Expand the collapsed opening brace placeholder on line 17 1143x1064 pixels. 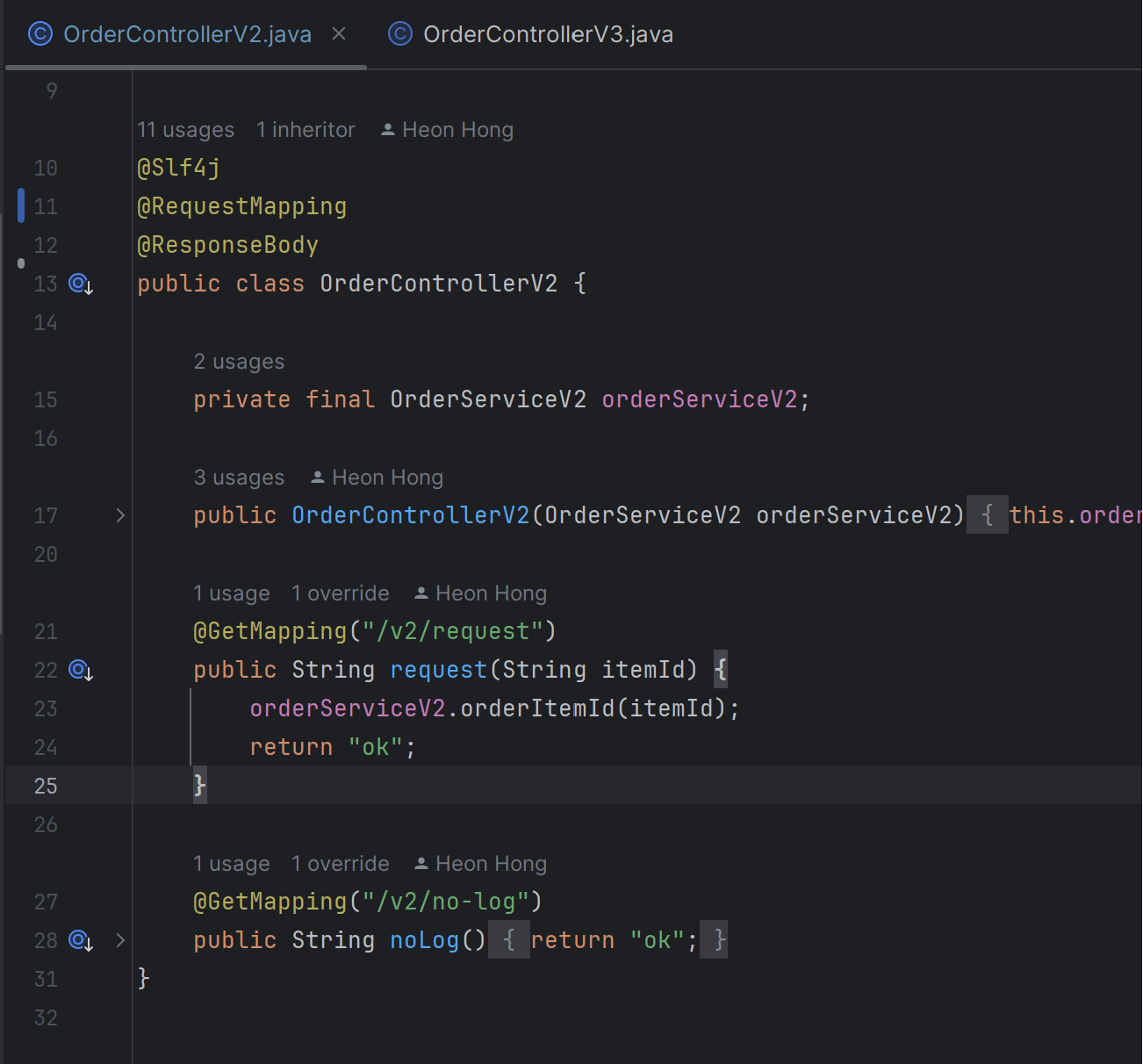coord(988,515)
